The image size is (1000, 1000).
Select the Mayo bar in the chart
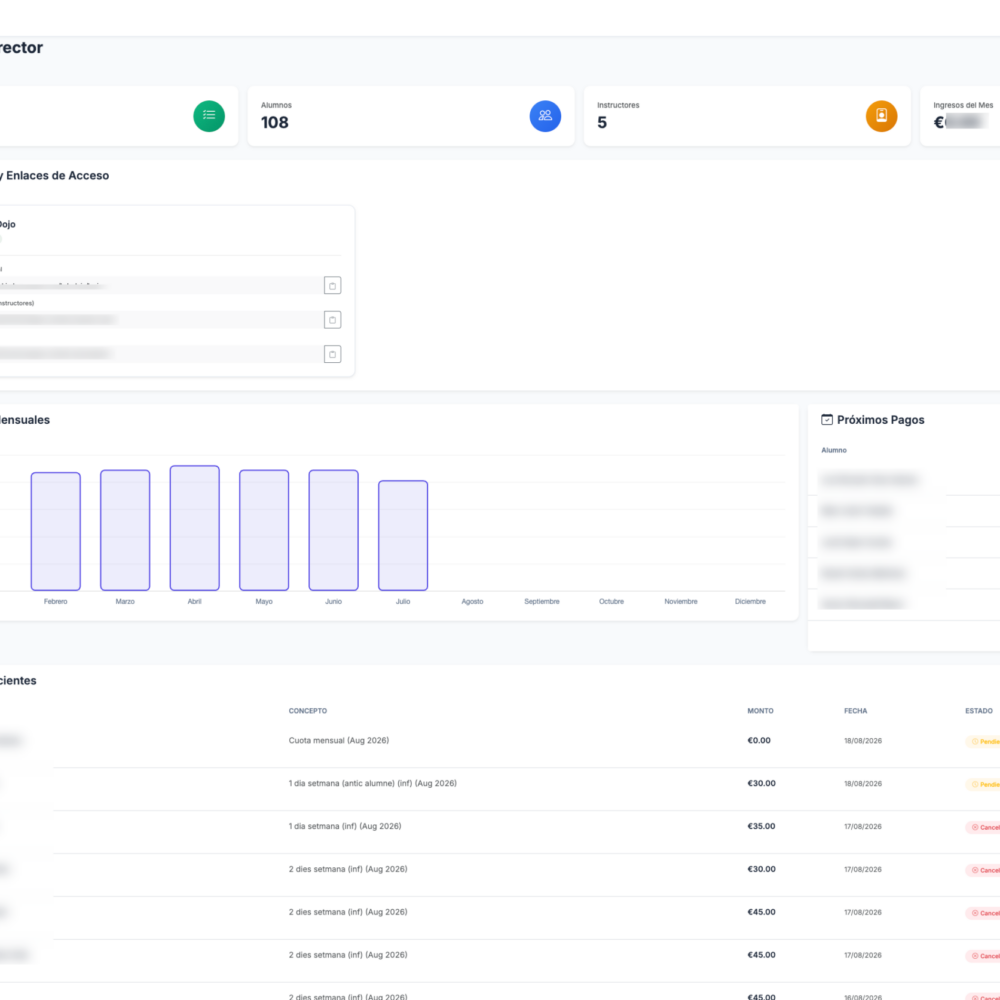pos(264,530)
